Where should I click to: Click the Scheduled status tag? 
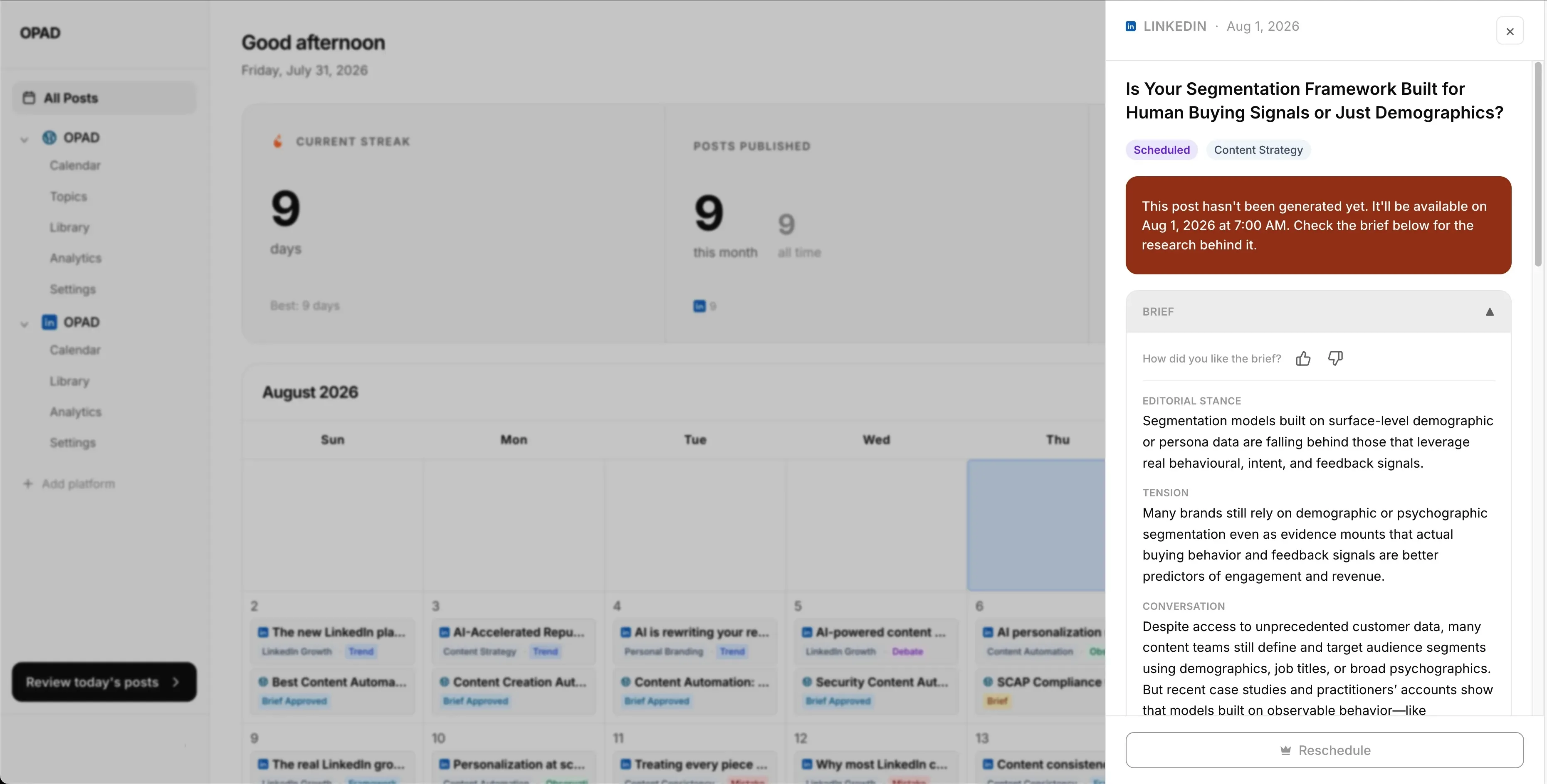(x=1161, y=150)
